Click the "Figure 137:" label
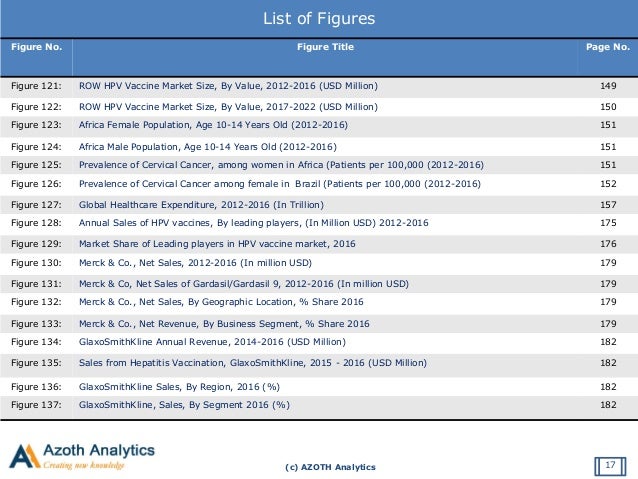 [x=36, y=405]
